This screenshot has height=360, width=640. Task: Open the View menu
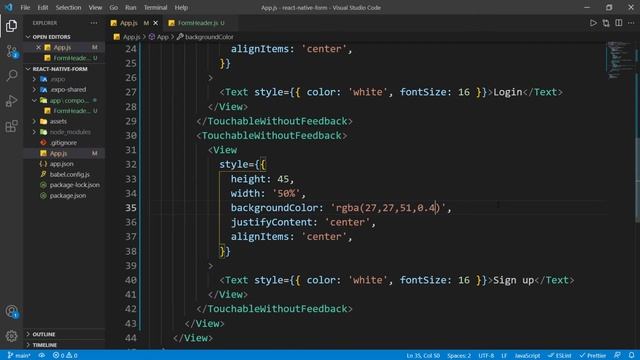95,7
